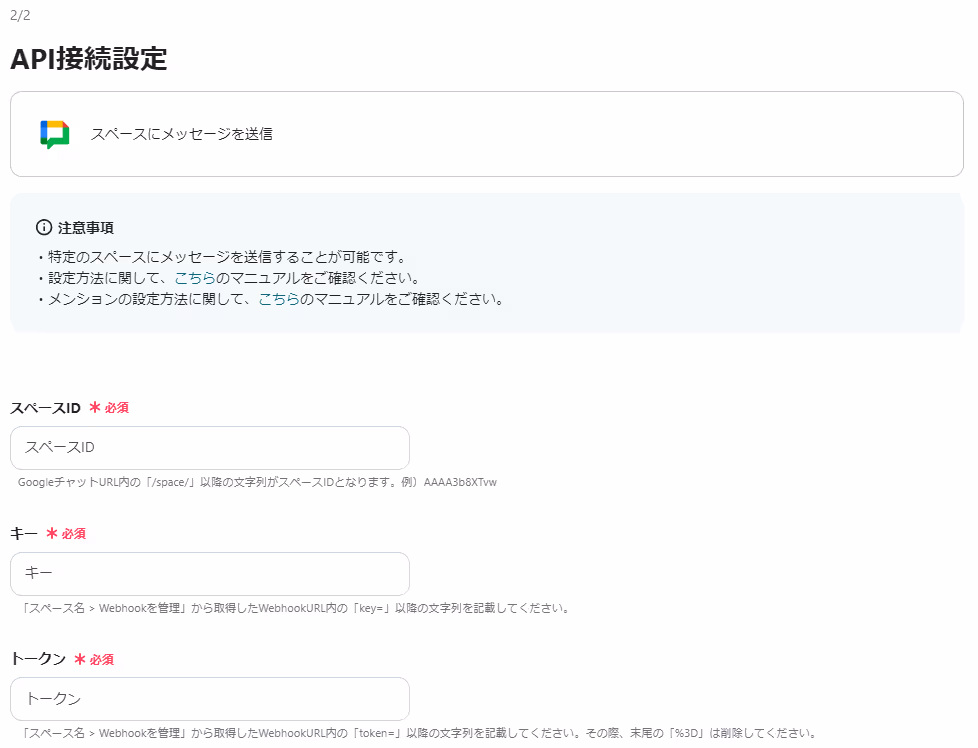Click the スペースID field label
Screen dimensions: 978x748
pos(46,408)
